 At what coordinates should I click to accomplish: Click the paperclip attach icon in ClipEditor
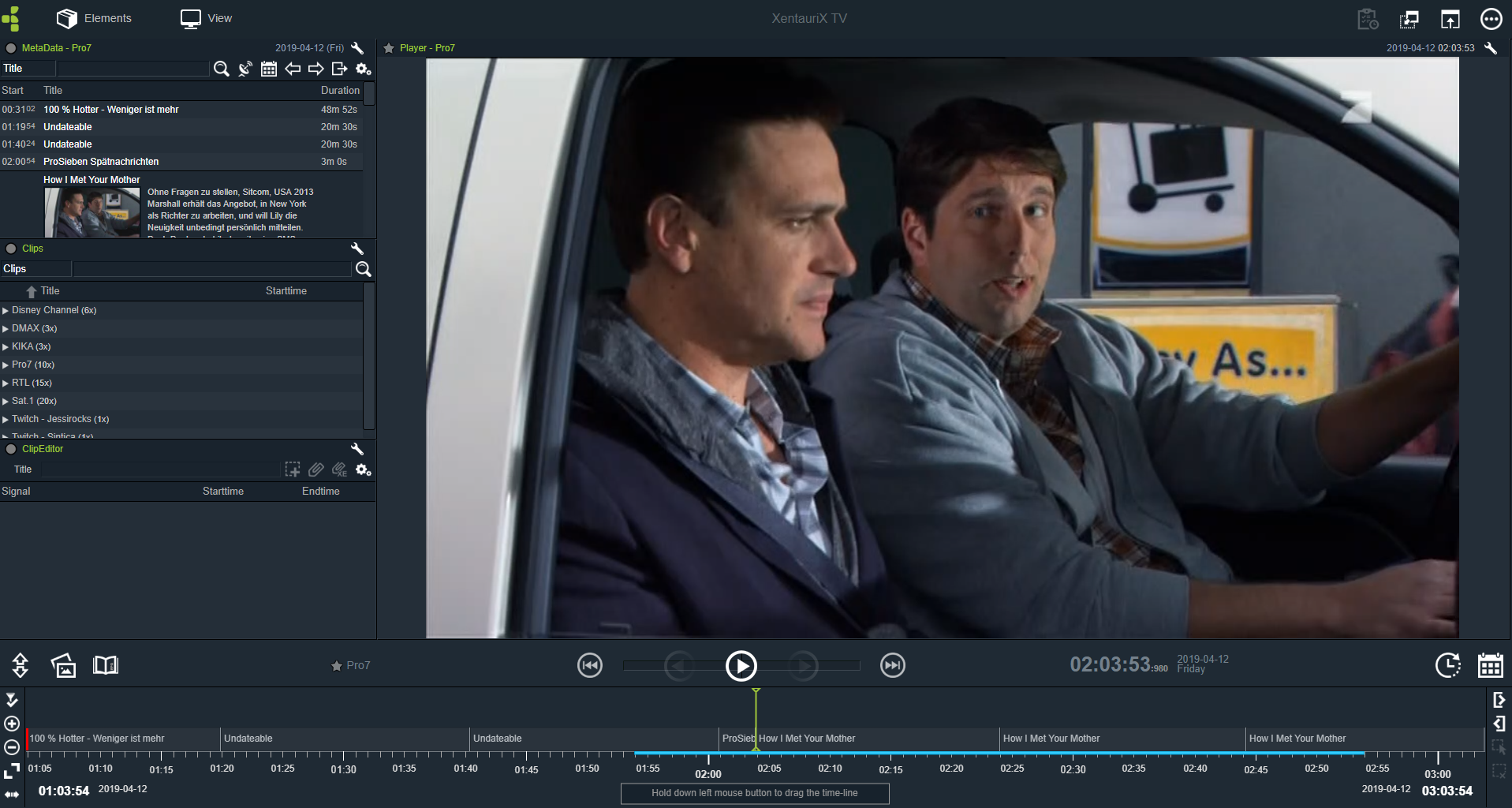[x=316, y=469]
